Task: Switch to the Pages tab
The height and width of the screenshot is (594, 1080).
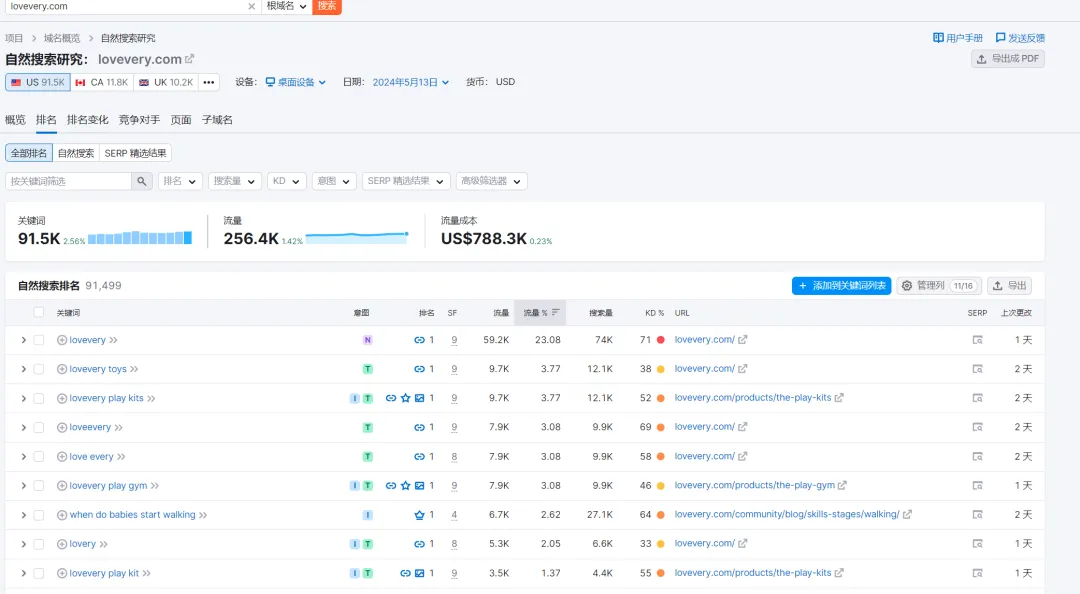Action: (x=181, y=120)
